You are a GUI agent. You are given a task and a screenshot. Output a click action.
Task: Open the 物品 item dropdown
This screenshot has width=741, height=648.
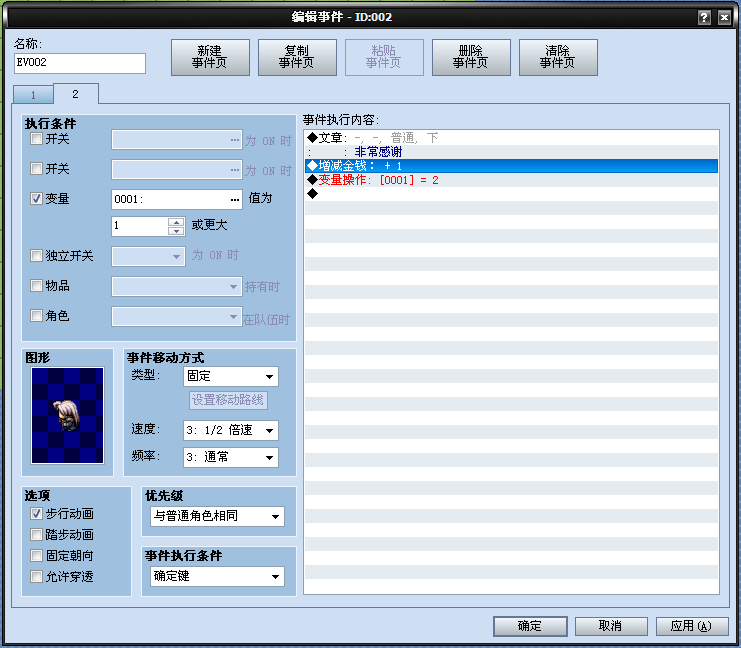(177, 286)
